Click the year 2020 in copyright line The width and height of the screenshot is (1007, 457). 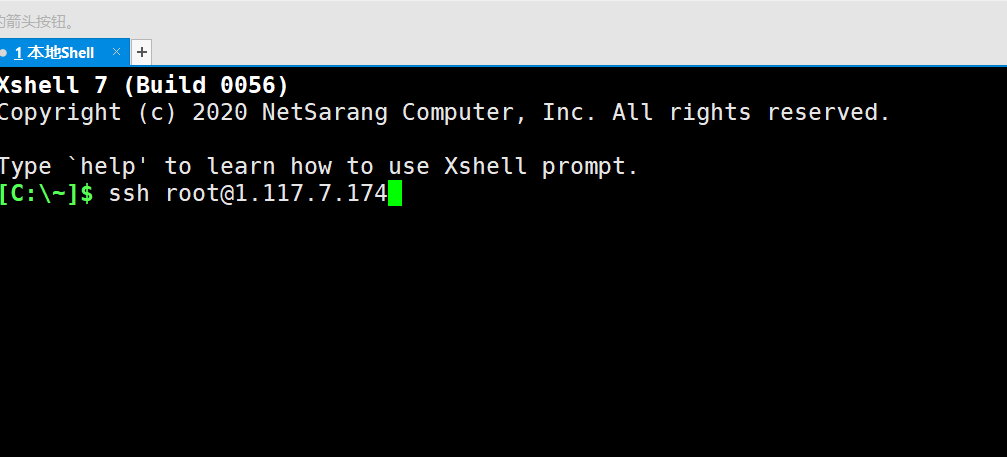(220, 112)
